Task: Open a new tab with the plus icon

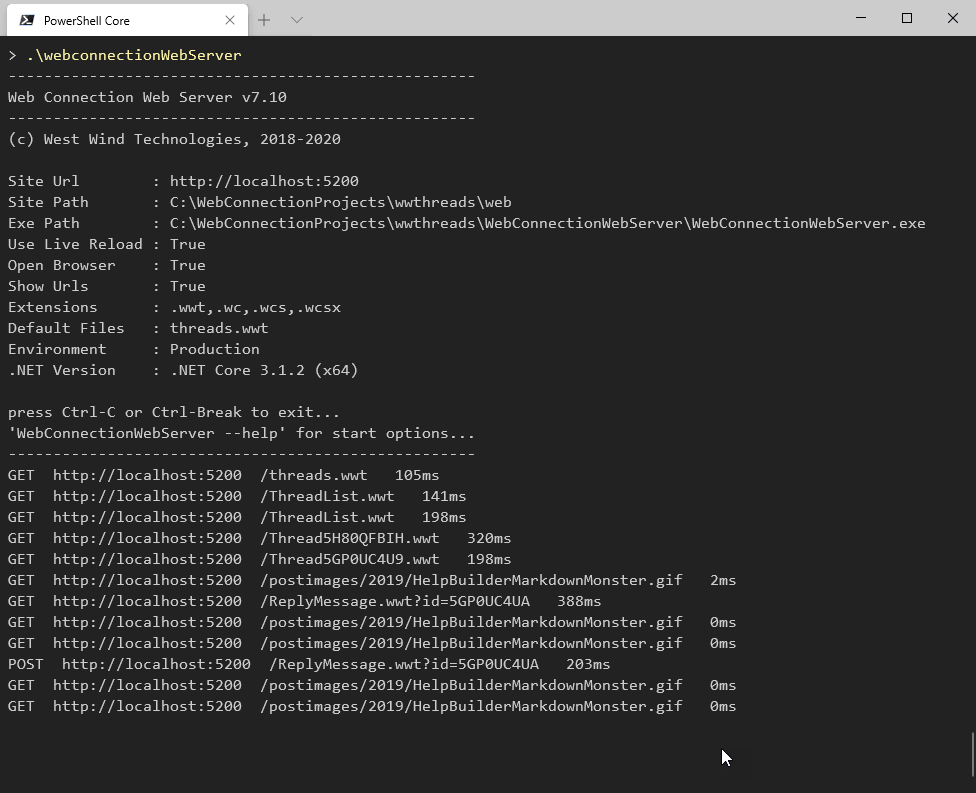Action: pos(264,20)
